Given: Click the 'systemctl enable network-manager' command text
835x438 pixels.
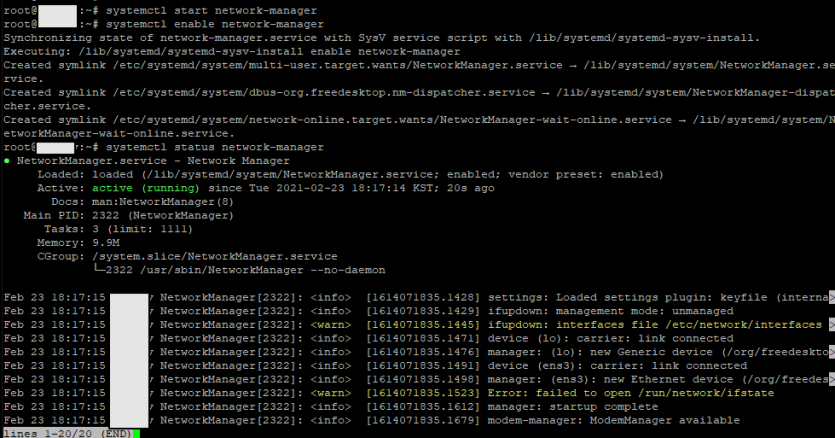Looking at the screenshot, I should tap(215, 25).
